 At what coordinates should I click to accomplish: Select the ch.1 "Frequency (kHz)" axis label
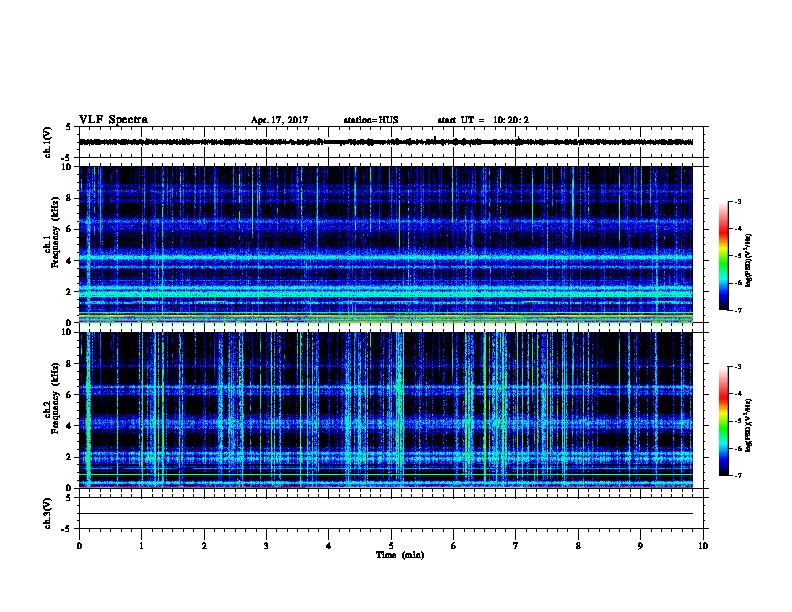coord(55,232)
